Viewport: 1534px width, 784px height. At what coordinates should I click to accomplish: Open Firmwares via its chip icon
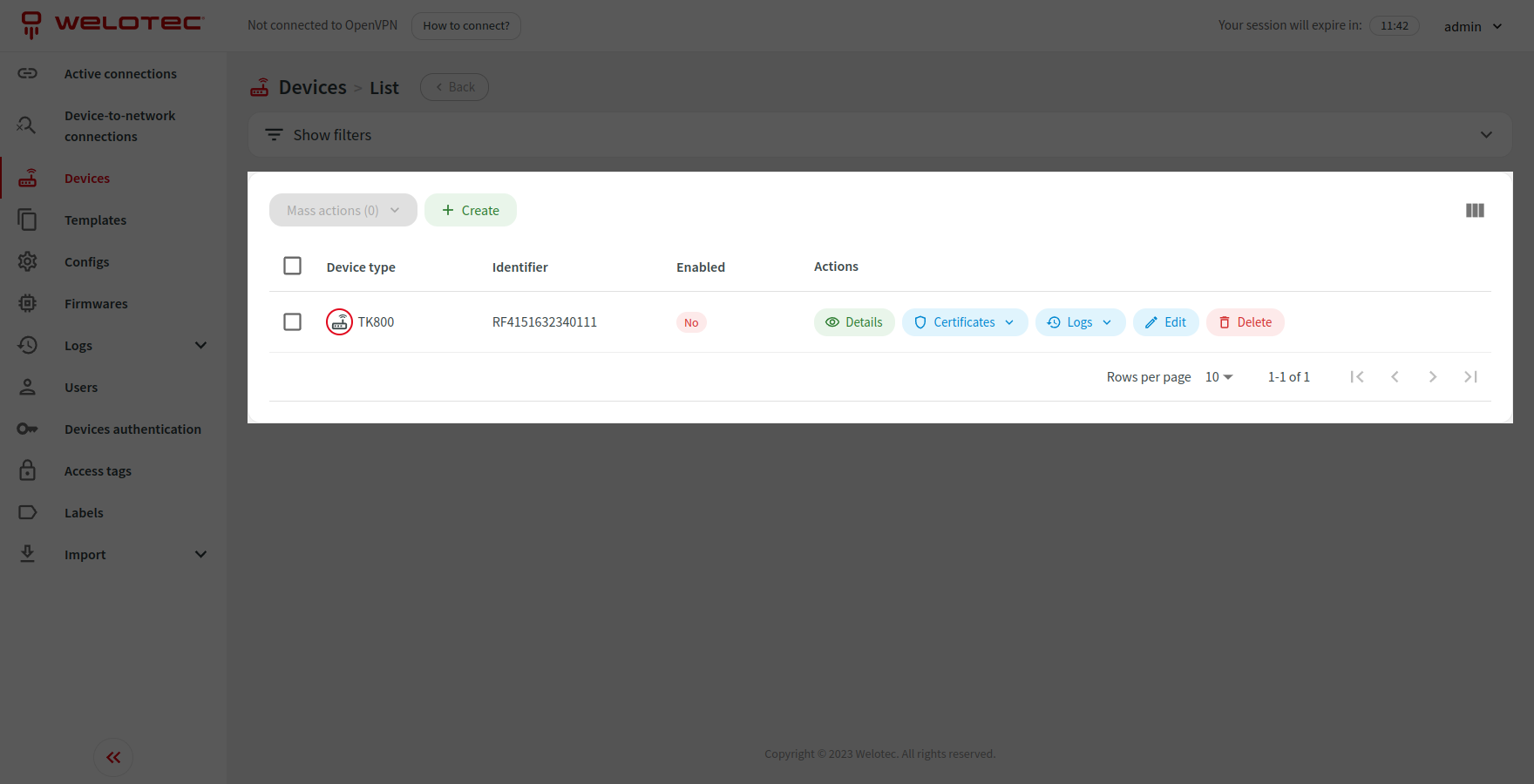click(x=28, y=303)
